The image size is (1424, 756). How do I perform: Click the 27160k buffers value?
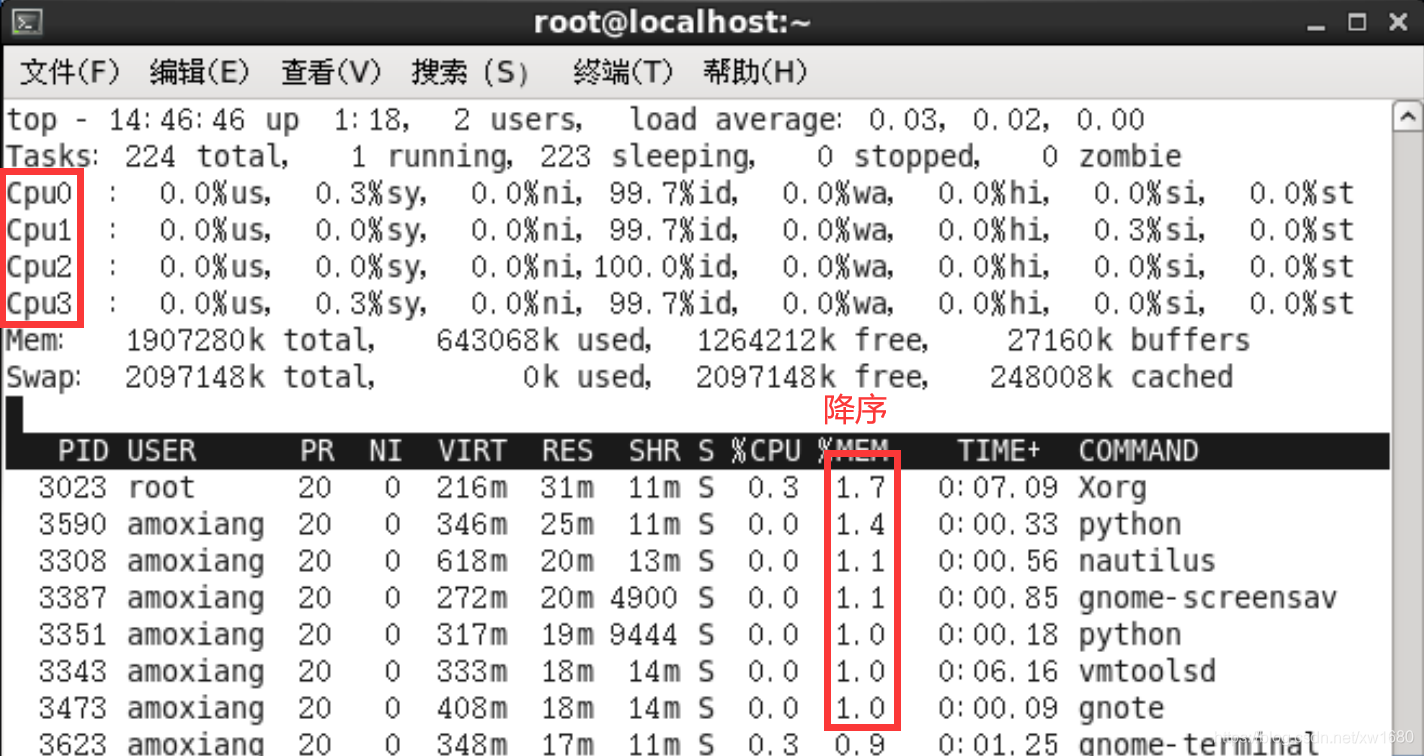click(1129, 340)
